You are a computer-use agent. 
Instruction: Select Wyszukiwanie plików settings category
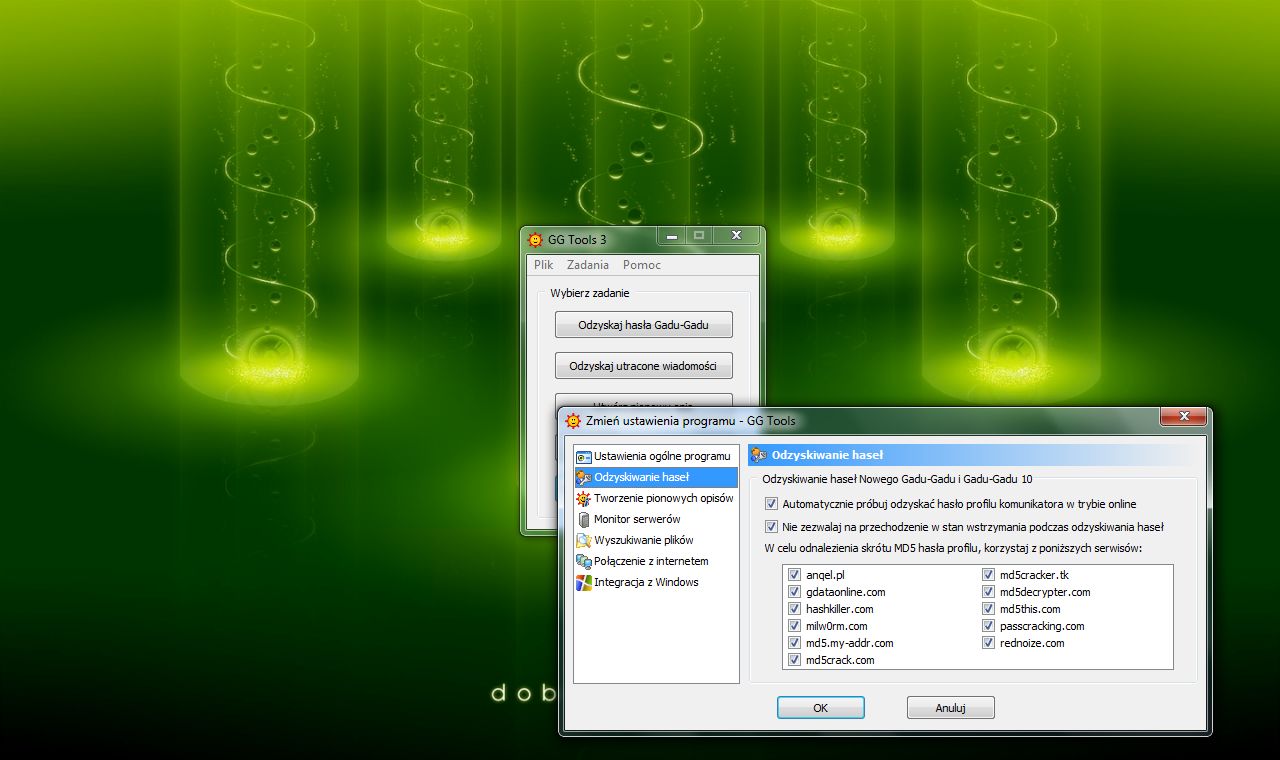pos(656,540)
